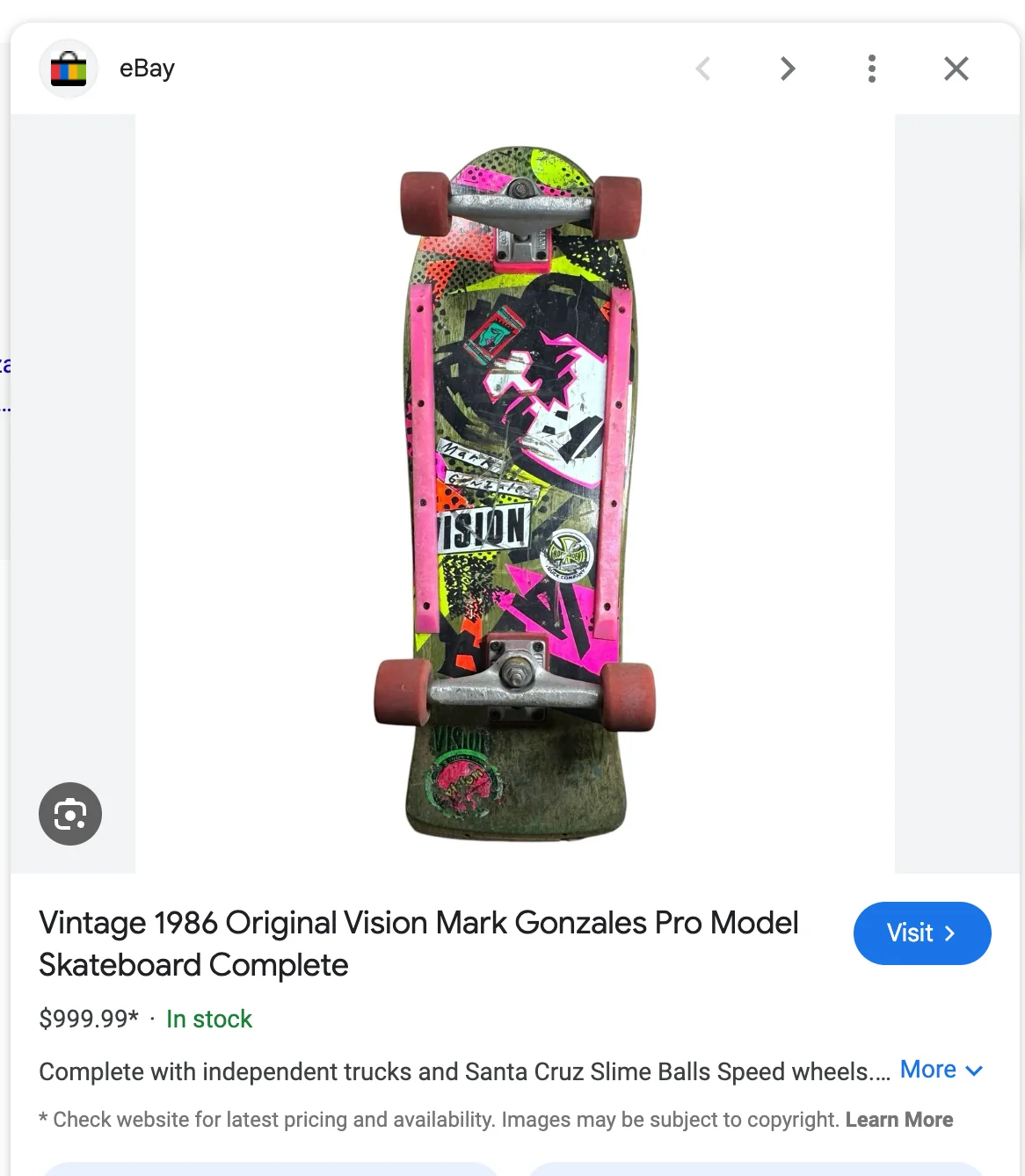Open the three-dot options menu
The height and width of the screenshot is (1176, 1025).
click(871, 68)
